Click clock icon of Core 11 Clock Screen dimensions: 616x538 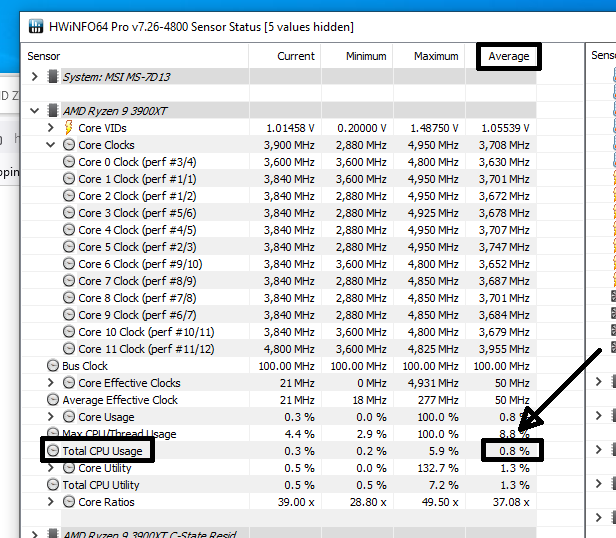tap(69, 349)
